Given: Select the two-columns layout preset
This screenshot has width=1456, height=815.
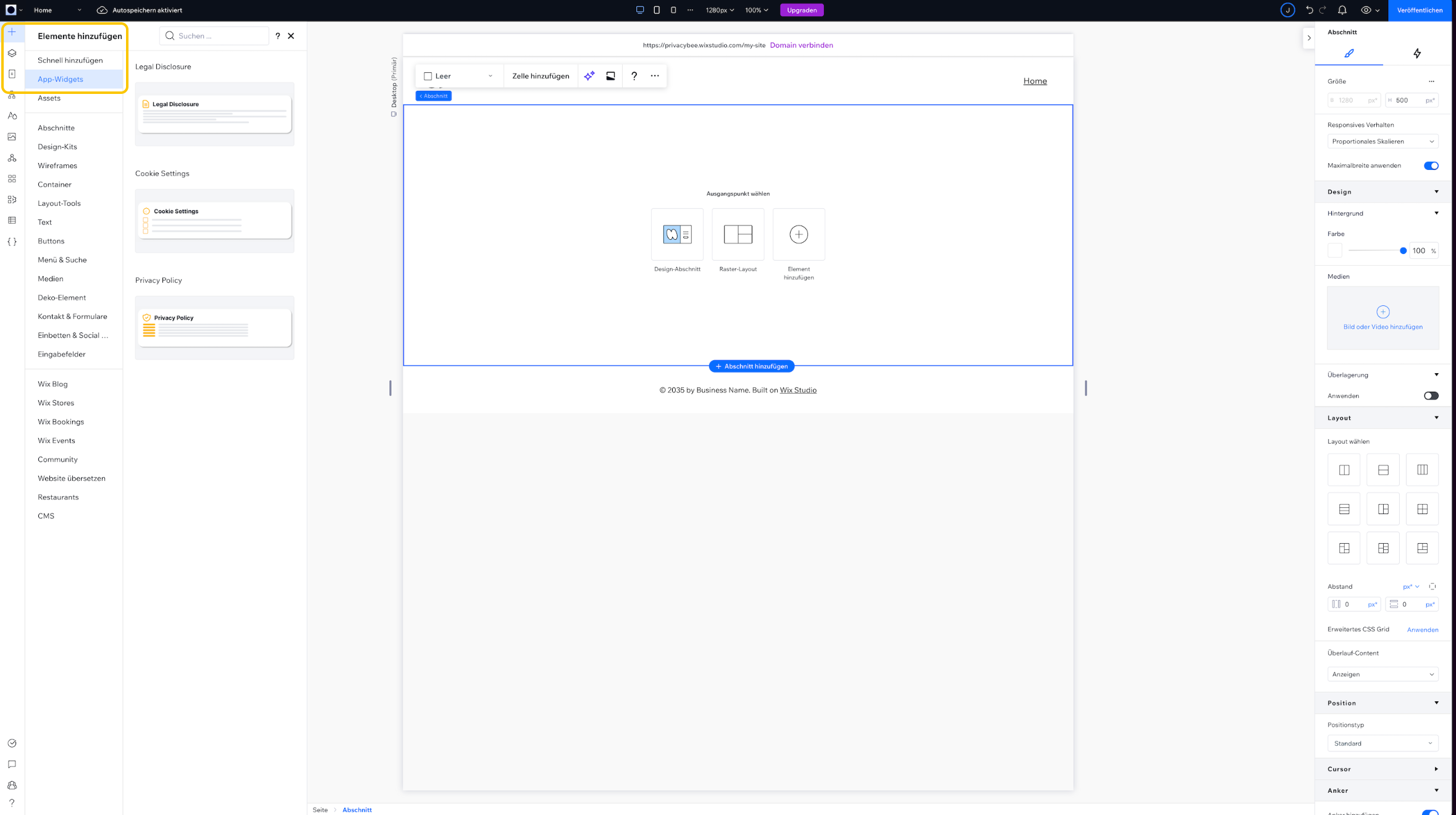Looking at the screenshot, I should 1344,470.
